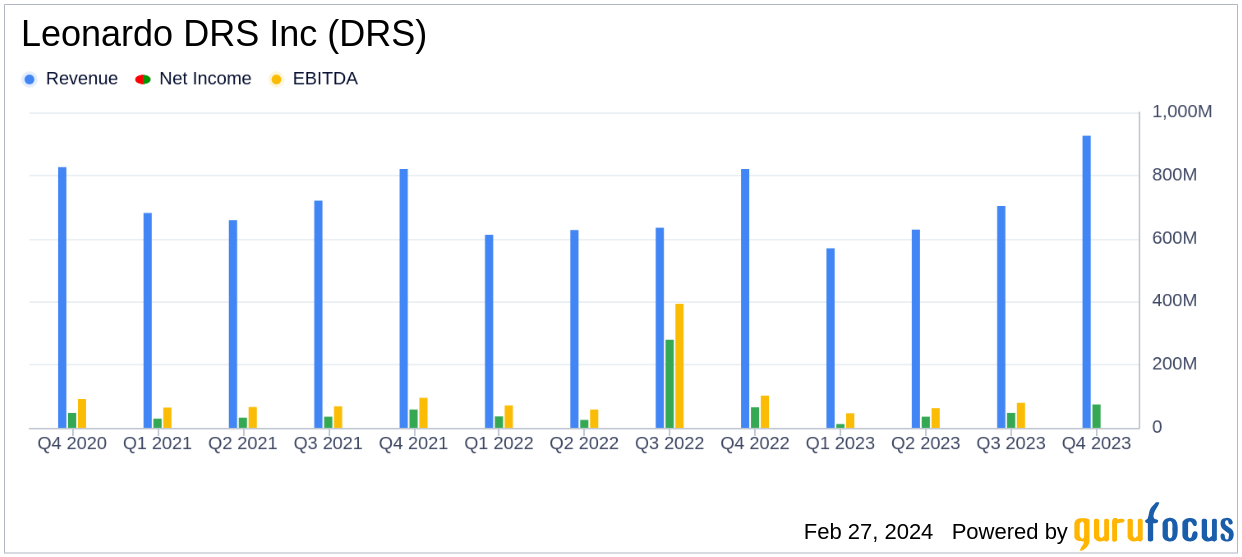Image resolution: width=1242 pixels, height=557 pixels.
Task: Click the Q4 2021 blue Revenue bar
Action: [x=404, y=298]
